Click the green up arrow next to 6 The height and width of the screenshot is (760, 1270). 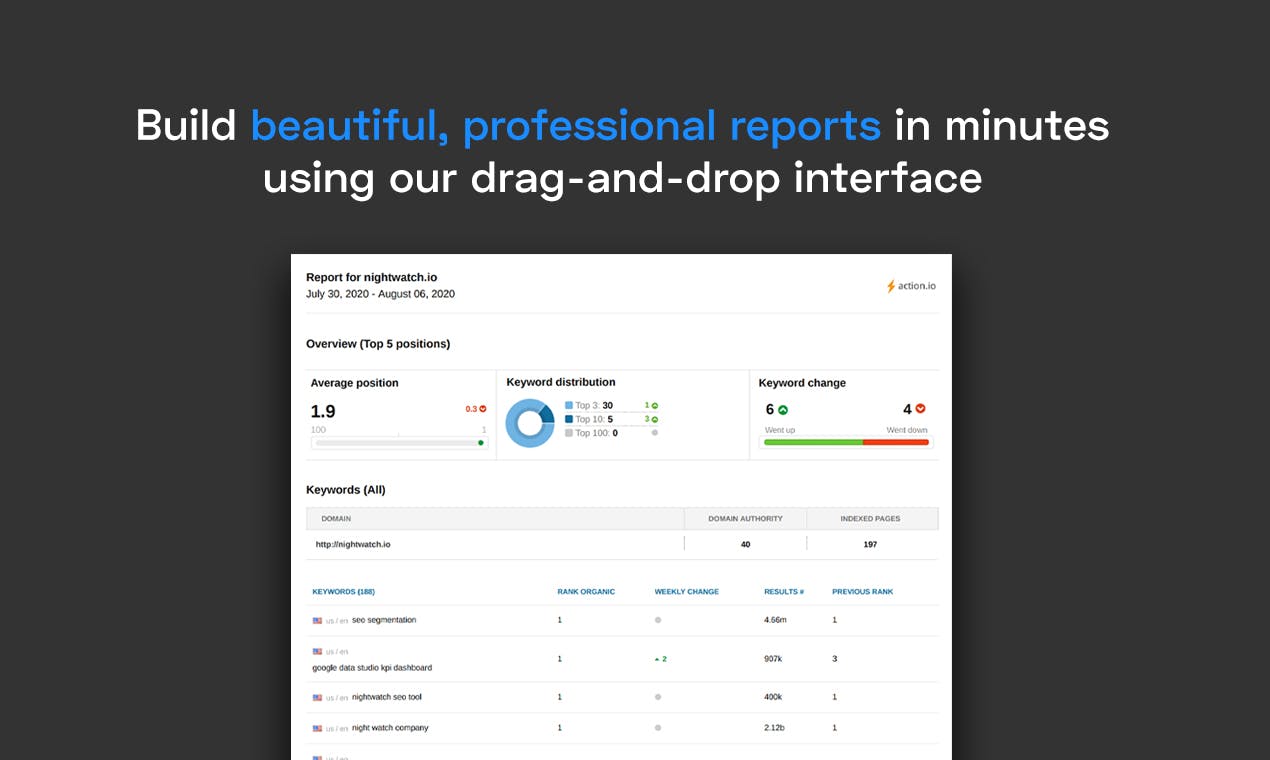click(x=783, y=409)
